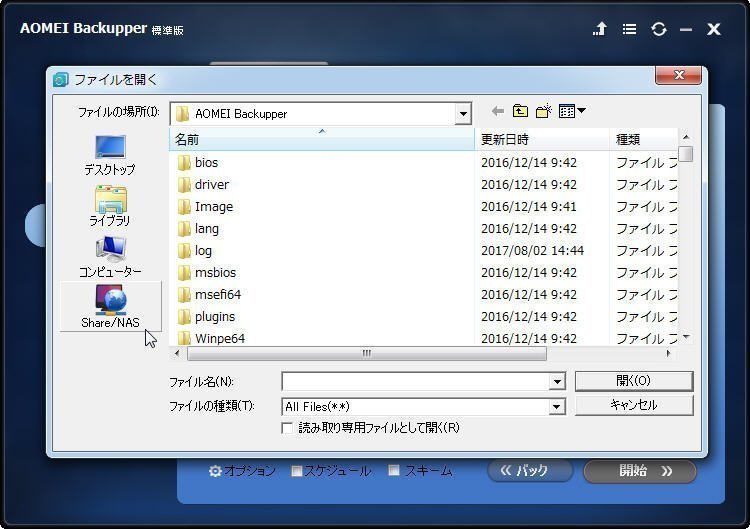Select Share/NAS in places sidebar
Screen dimensions: 750x529
(110, 307)
